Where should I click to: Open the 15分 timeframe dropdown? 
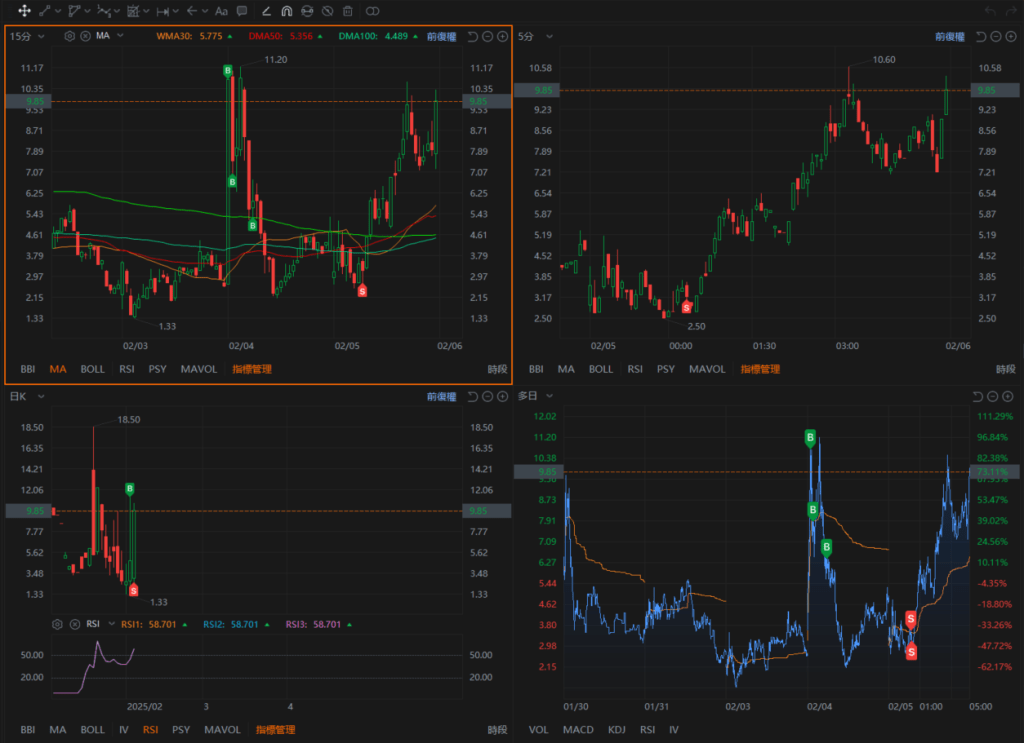click(x=27, y=36)
